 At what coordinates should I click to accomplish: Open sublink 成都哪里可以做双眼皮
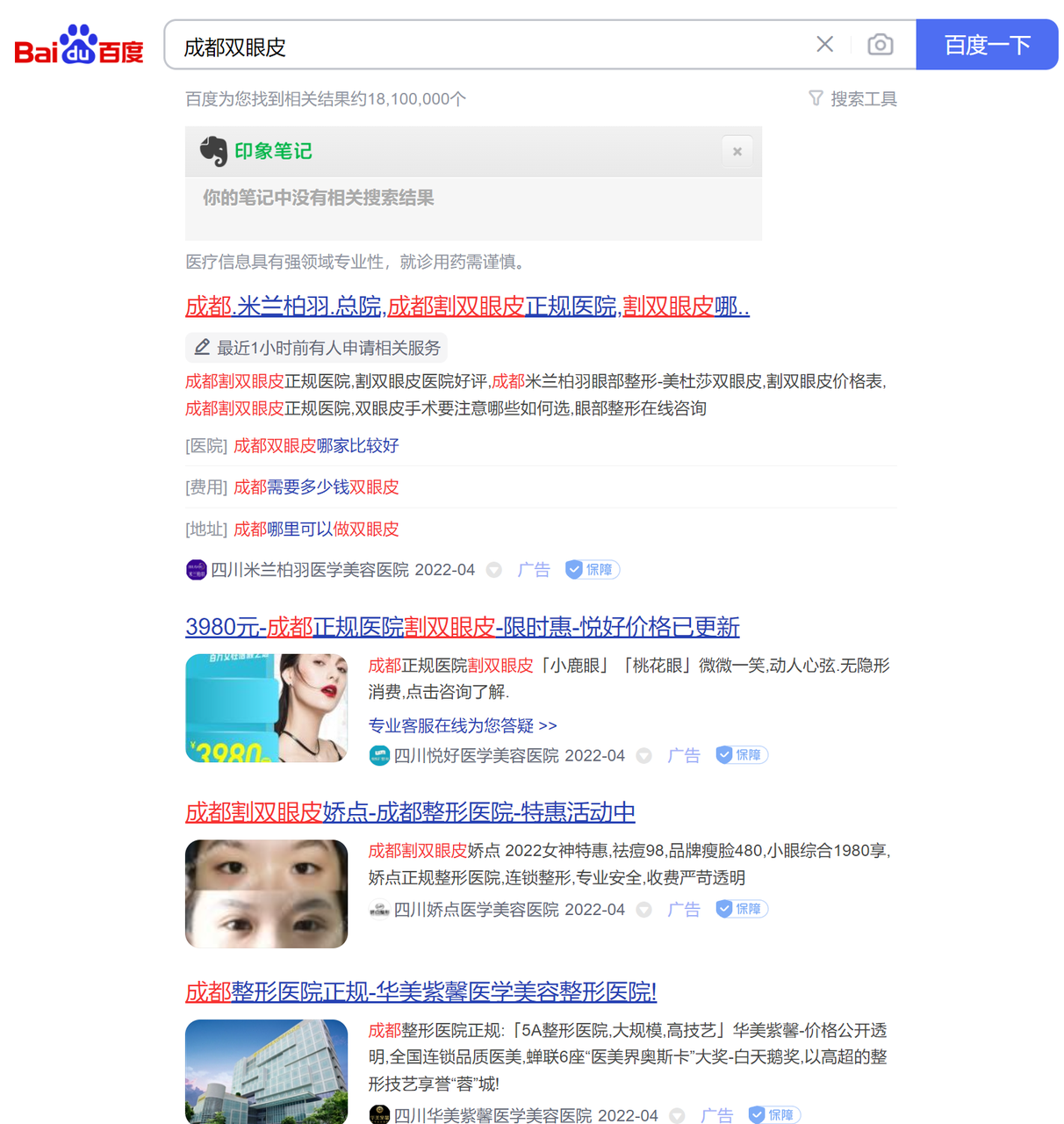316,530
